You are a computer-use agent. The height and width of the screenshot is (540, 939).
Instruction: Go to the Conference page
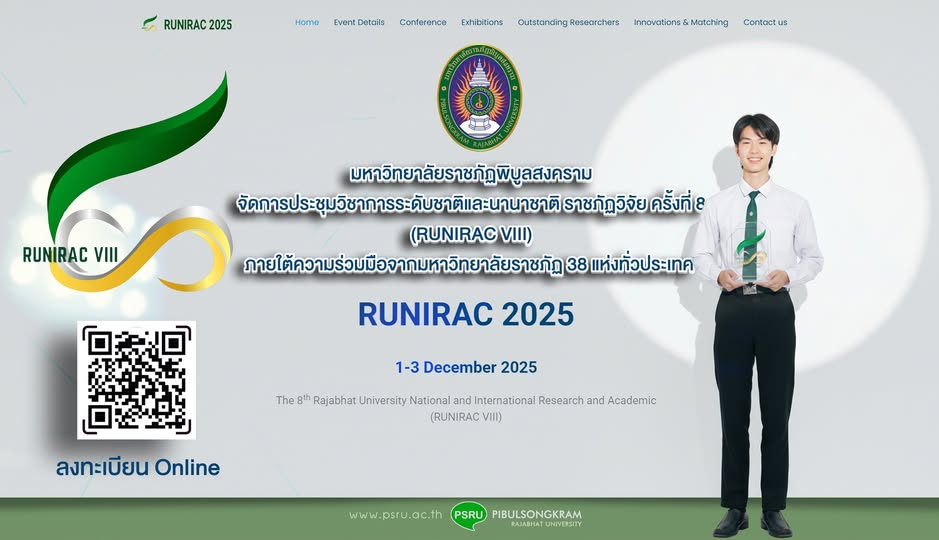pyautogui.click(x=423, y=22)
